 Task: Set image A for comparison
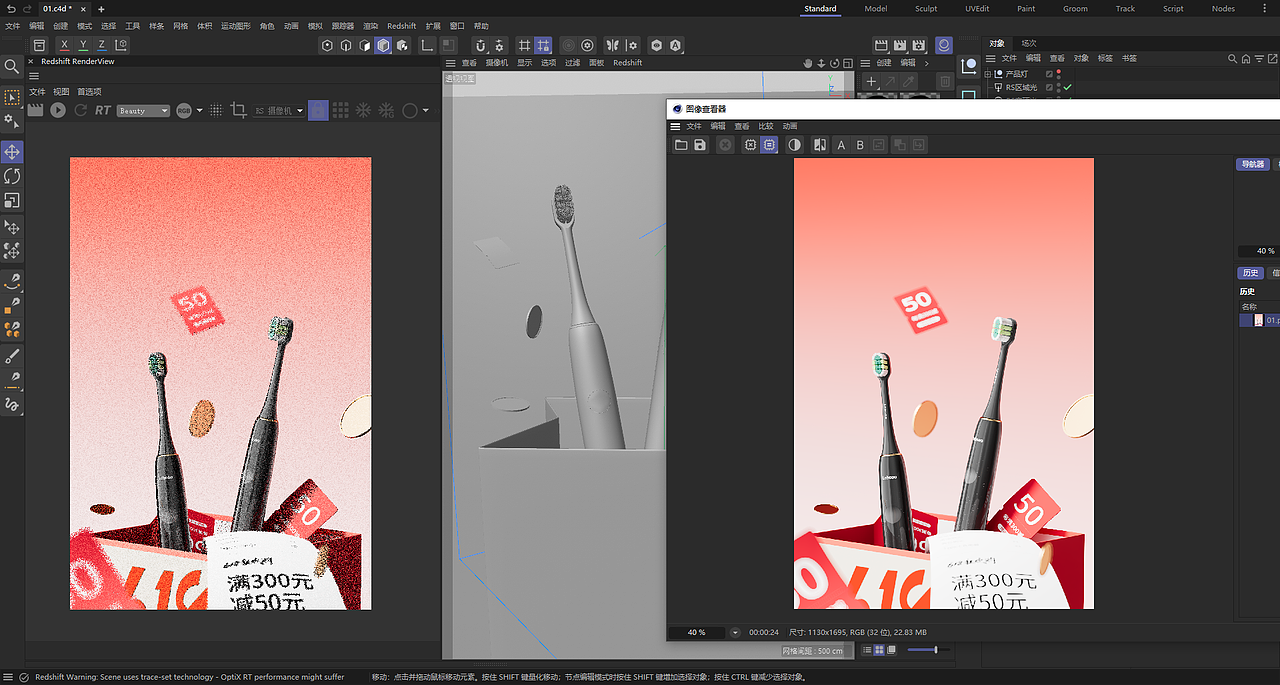841,145
